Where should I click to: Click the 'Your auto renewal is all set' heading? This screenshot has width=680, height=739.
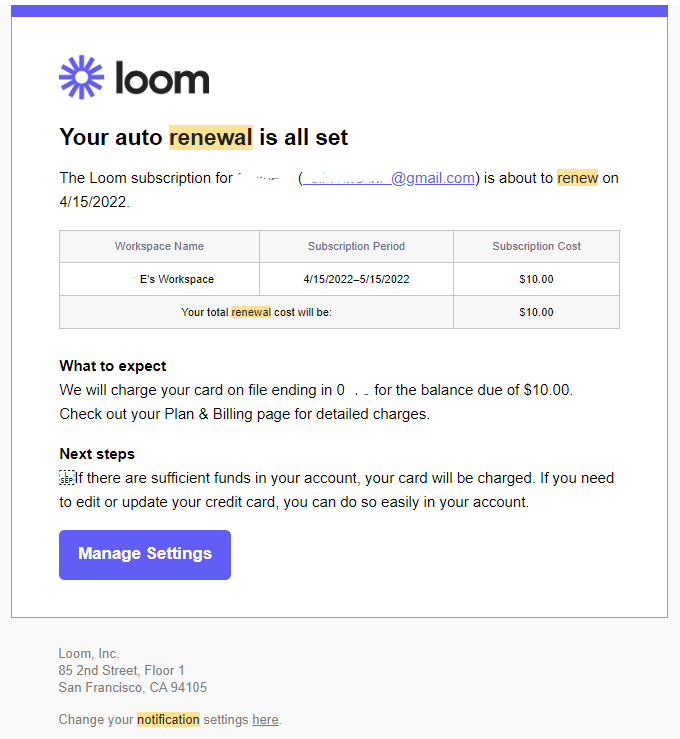click(203, 137)
